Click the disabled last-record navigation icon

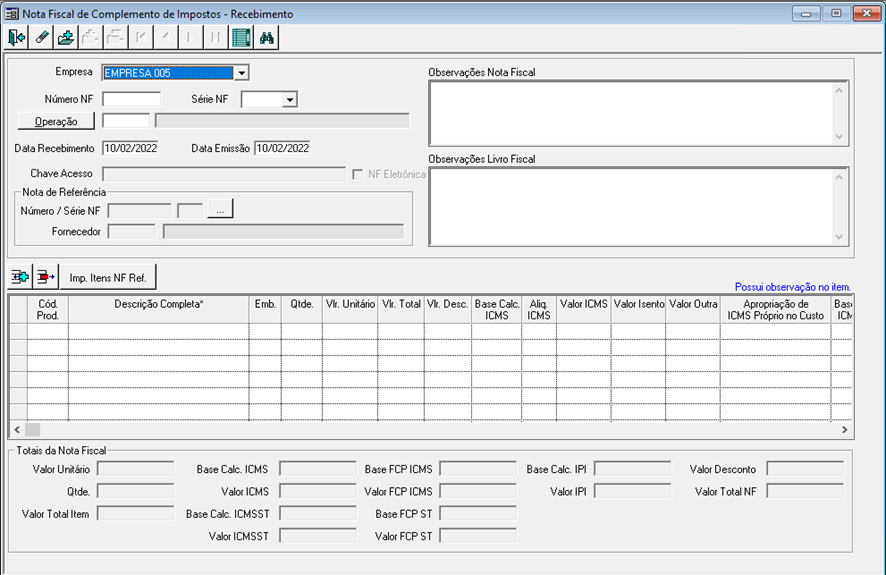pos(215,38)
